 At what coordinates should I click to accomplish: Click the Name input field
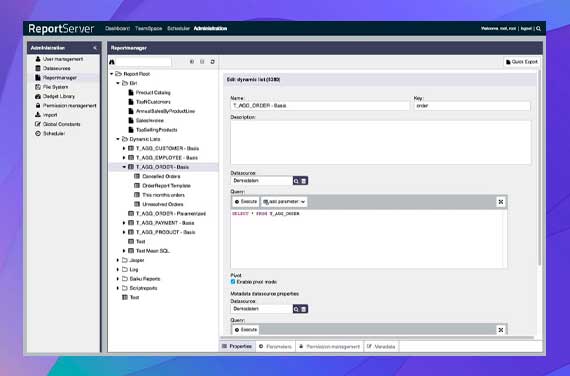pos(320,106)
